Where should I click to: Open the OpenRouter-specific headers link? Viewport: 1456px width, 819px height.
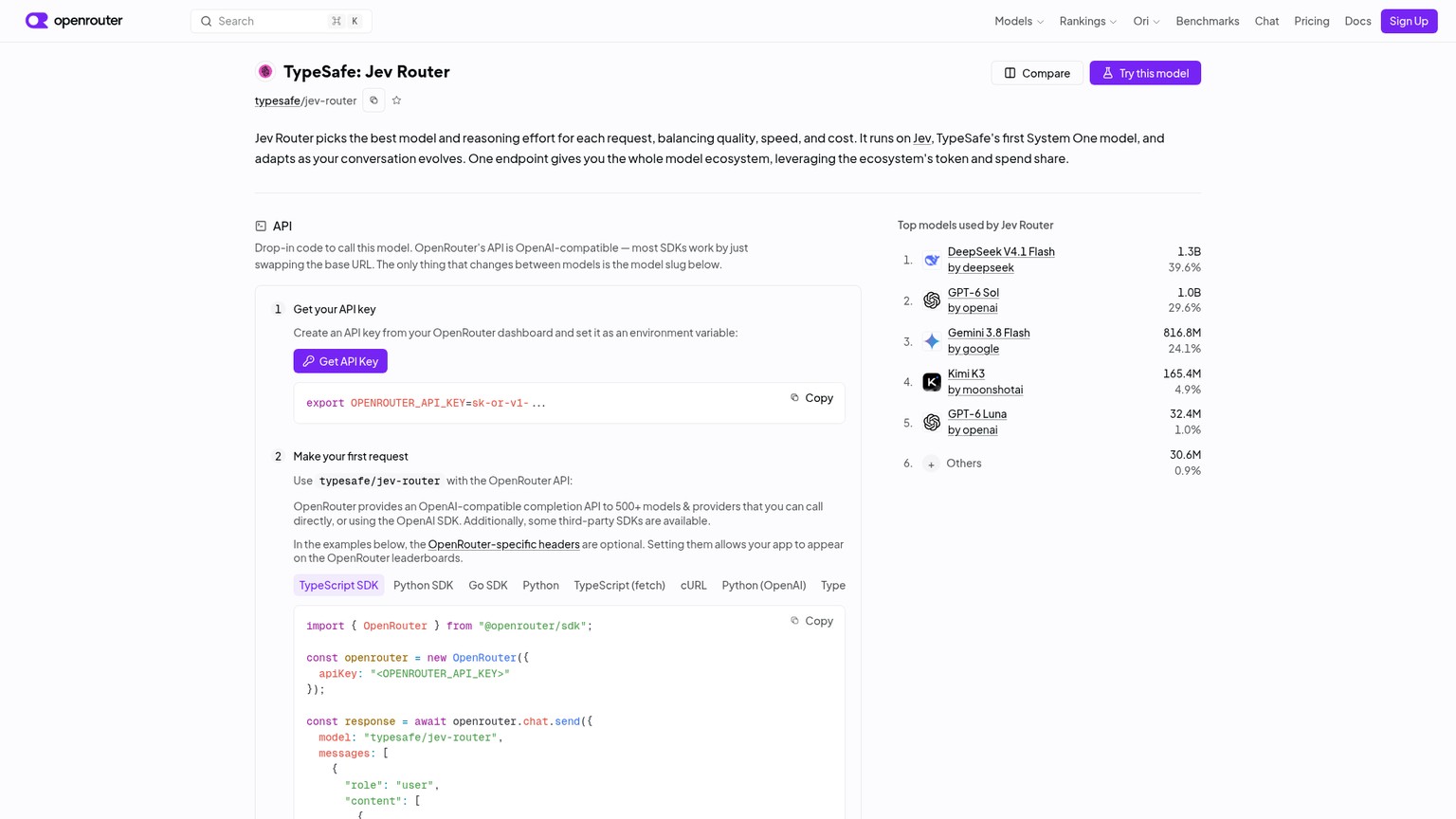pos(503,544)
